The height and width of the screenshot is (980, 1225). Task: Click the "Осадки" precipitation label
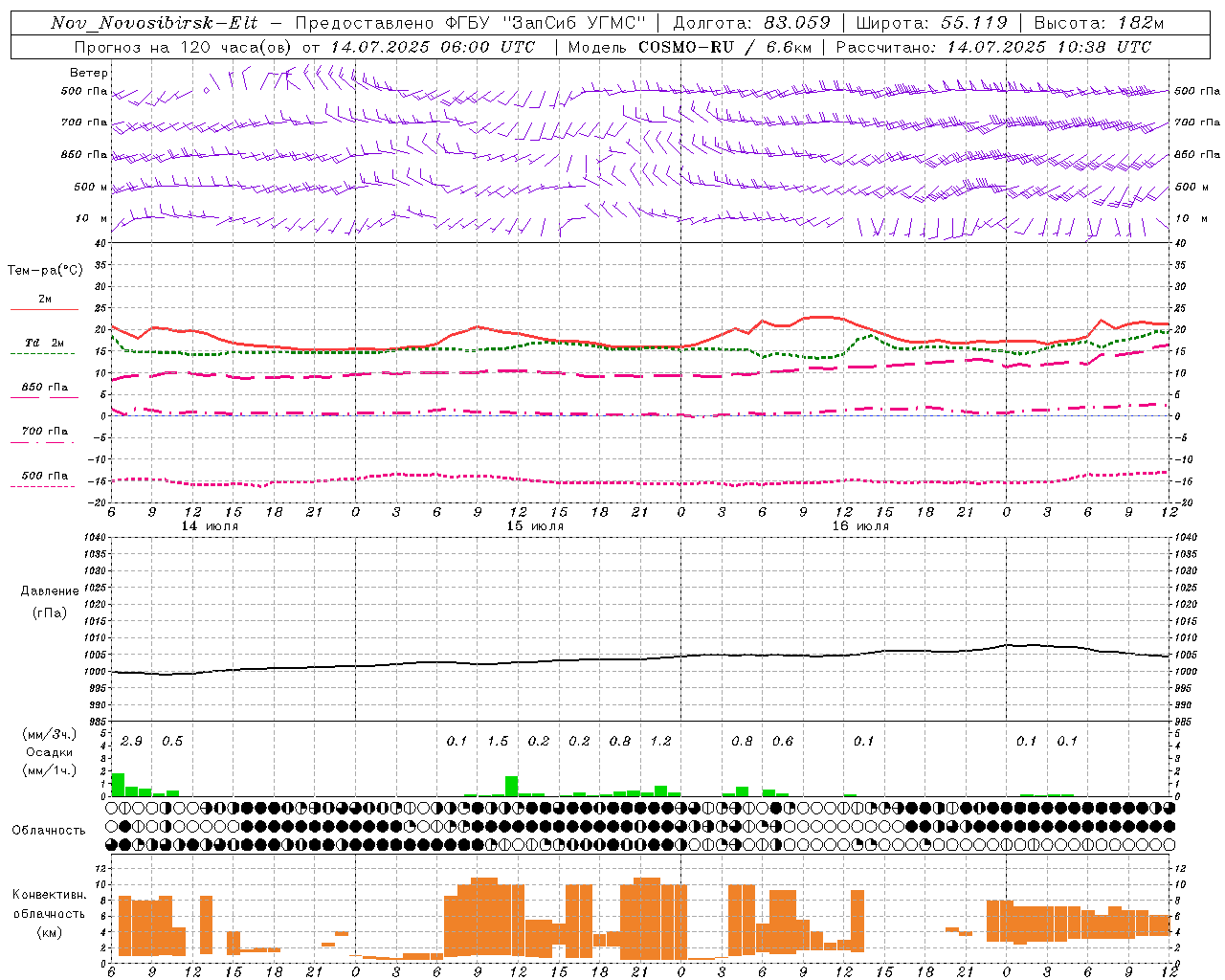tap(49, 752)
